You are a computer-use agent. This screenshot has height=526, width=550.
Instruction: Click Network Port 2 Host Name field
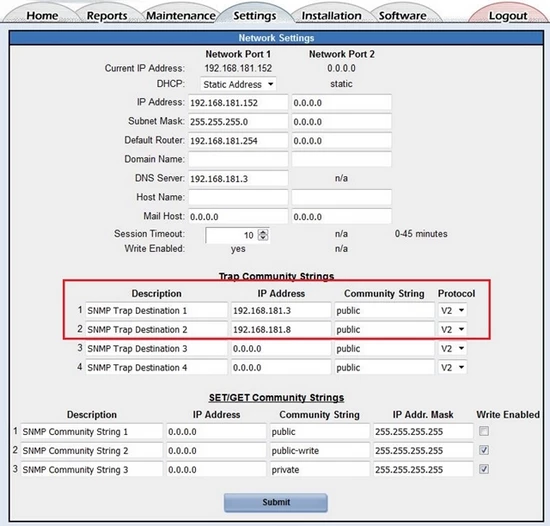coord(342,197)
